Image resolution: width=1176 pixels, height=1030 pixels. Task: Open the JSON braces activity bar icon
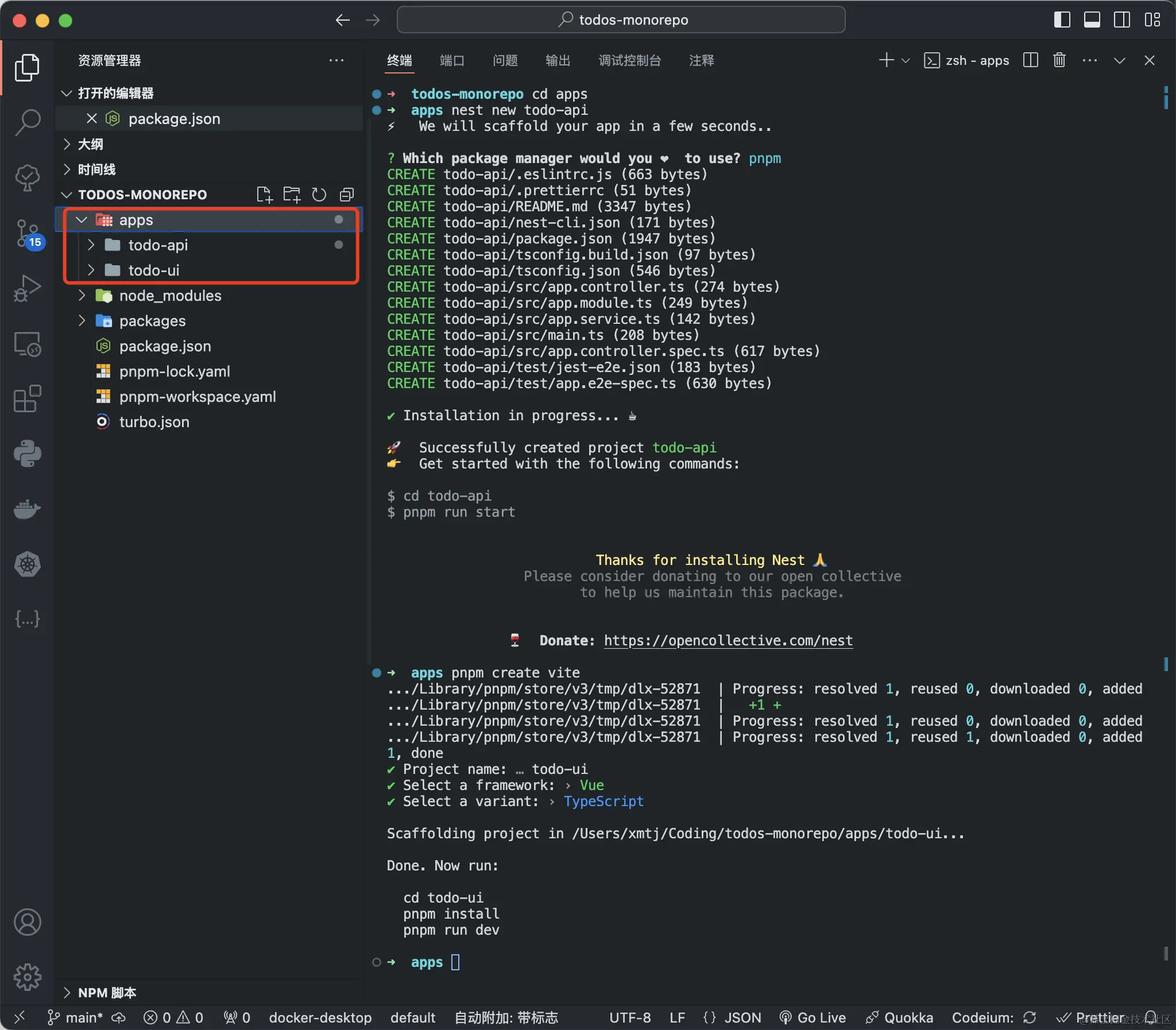pos(27,619)
